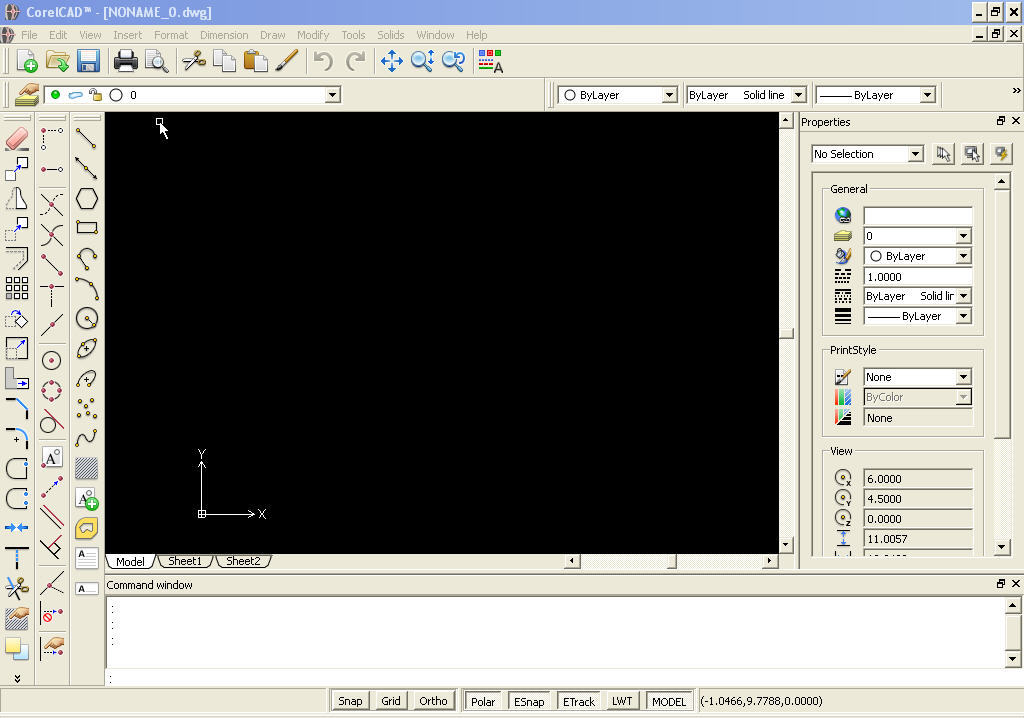Toggle the layer lock padlock icon
The height and width of the screenshot is (718, 1024).
click(96, 94)
